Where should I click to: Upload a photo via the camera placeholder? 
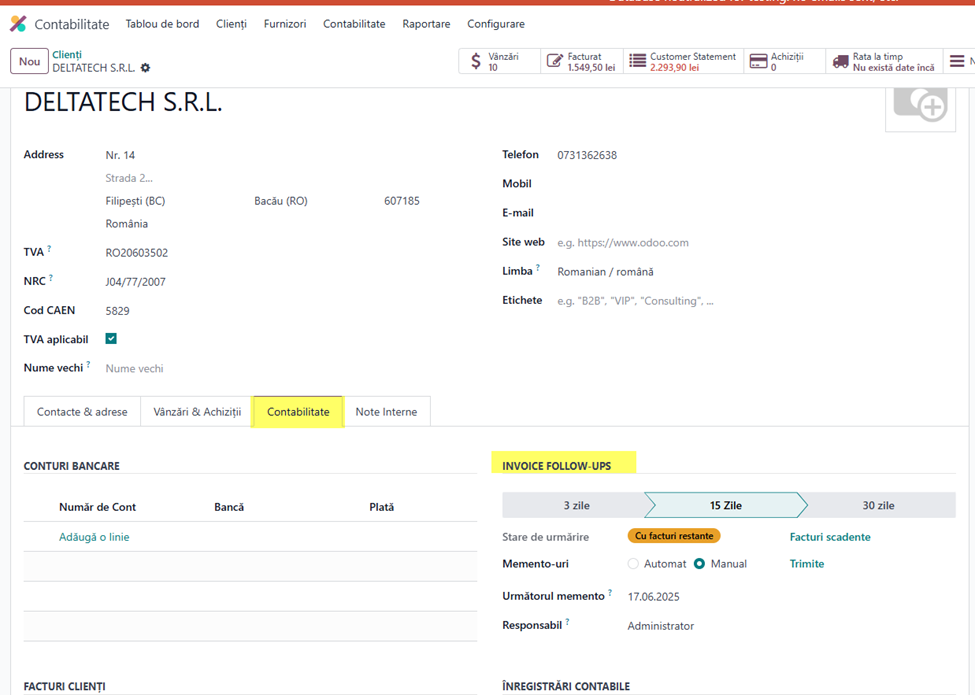click(920, 106)
